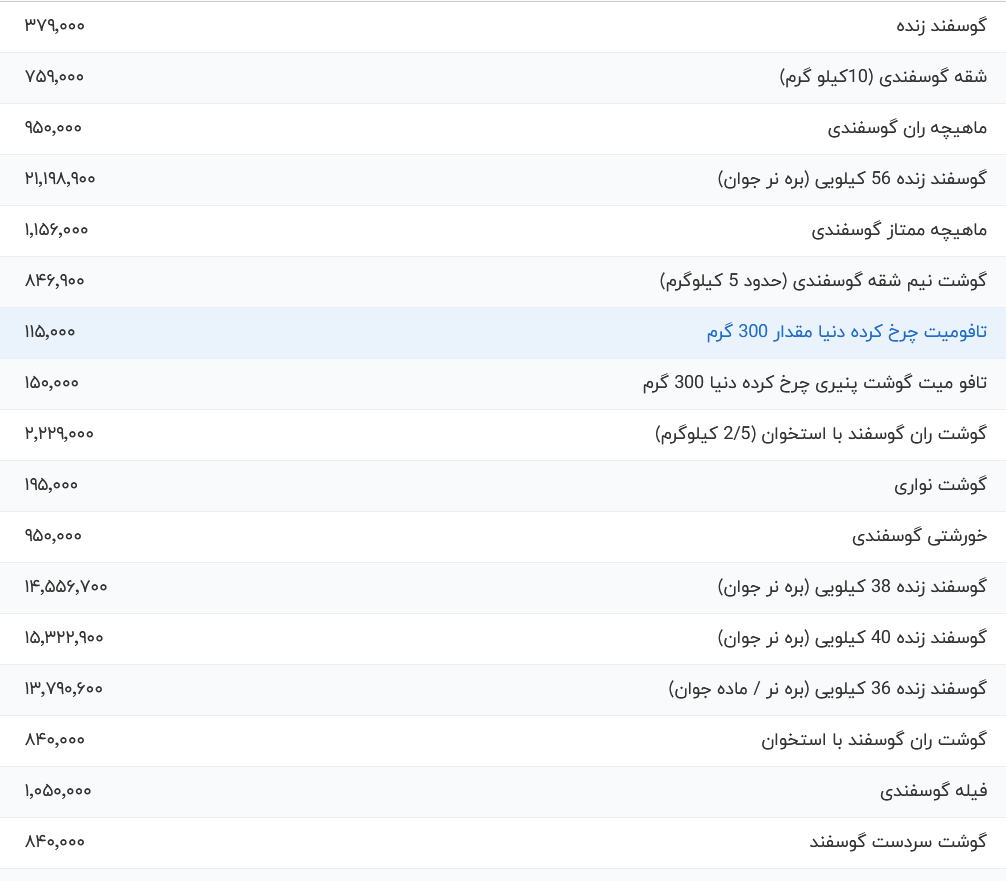Open گوشت ران گوسفند (2/5 کیلوگرم) link
Viewport: 1006px width, 881px height.
pyautogui.click(x=820, y=434)
